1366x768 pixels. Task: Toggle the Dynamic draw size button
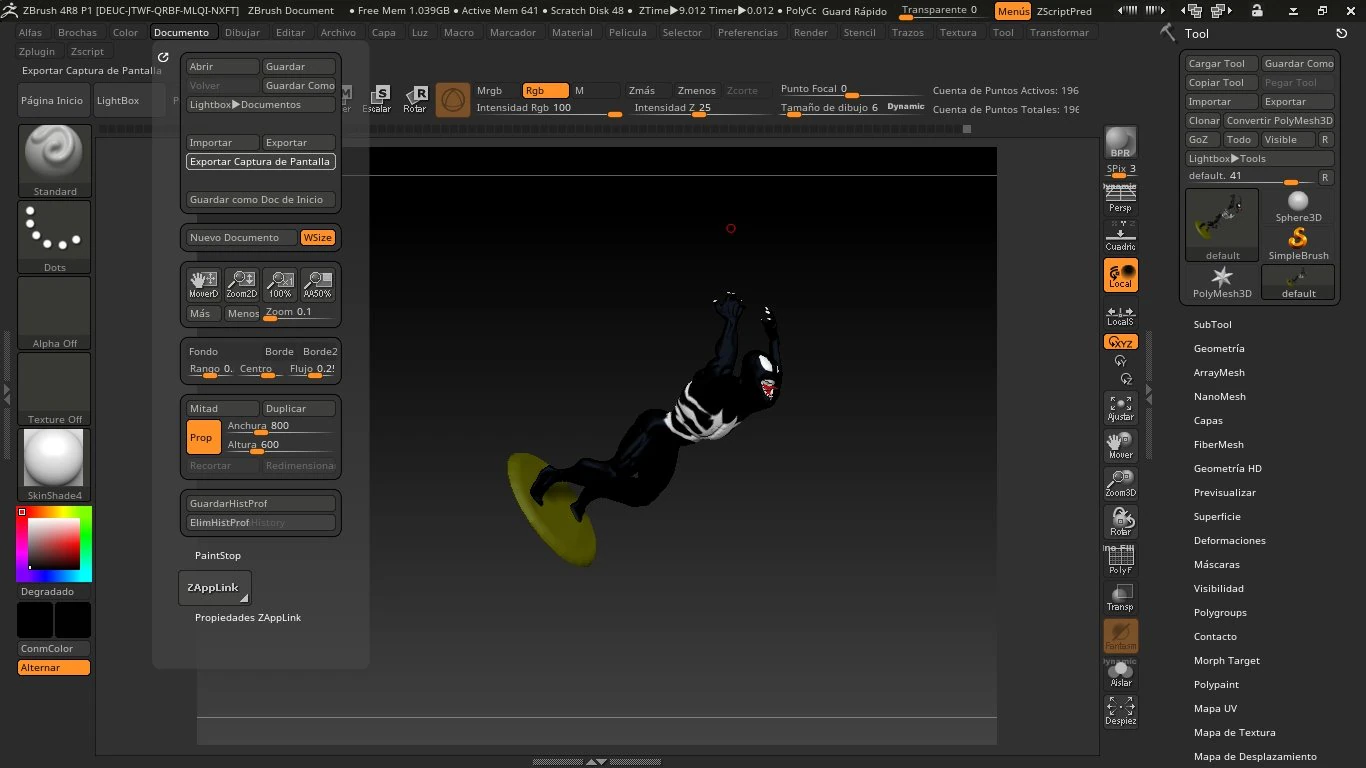click(x=906, y=107)
